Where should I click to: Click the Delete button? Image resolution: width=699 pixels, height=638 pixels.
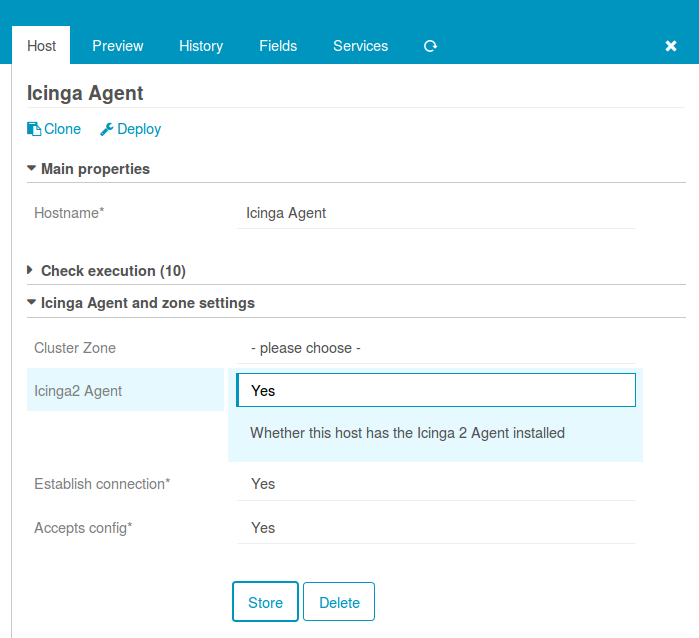[x=339, y=601]
